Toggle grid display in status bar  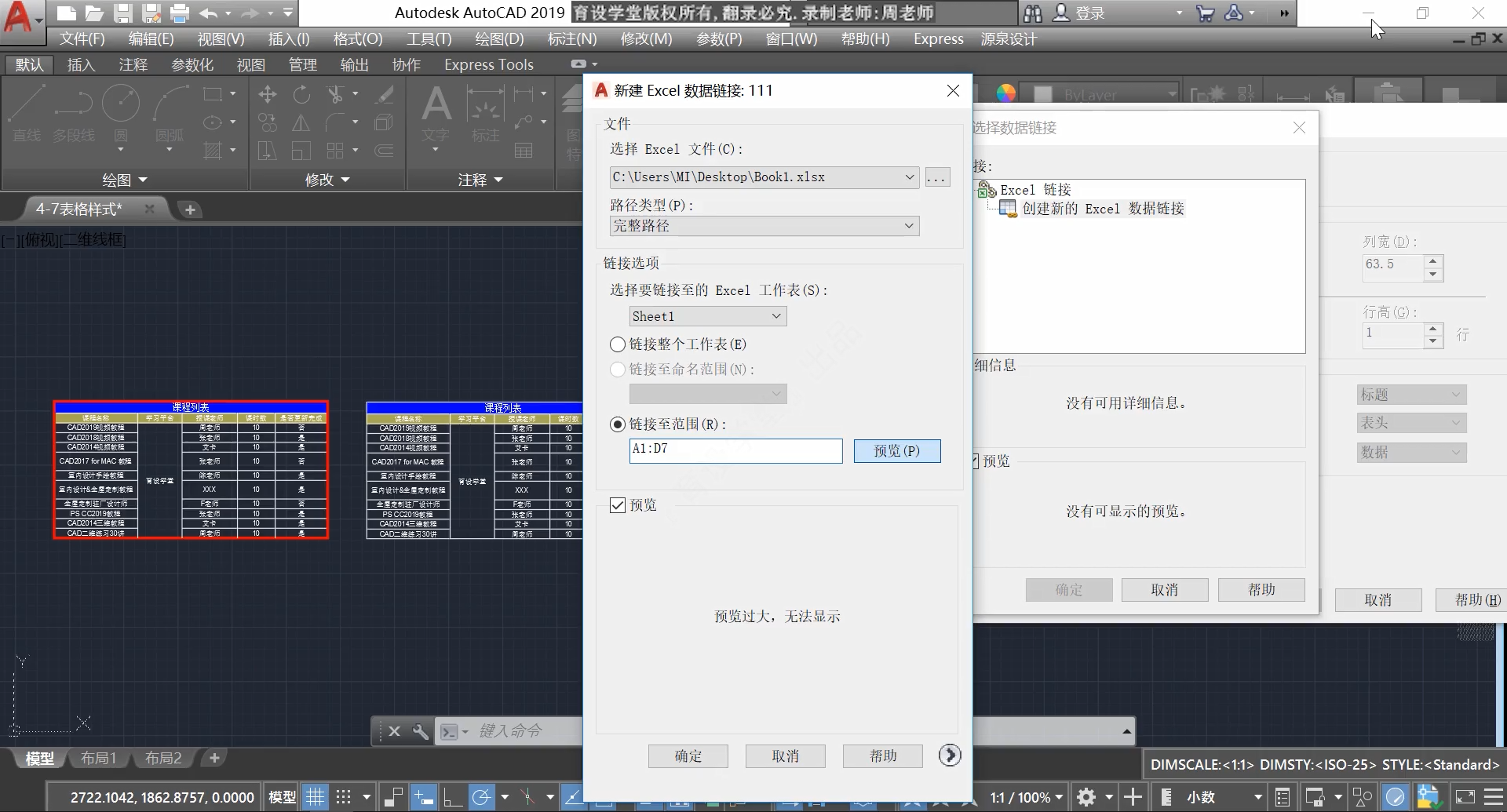[x=315, y=797]
